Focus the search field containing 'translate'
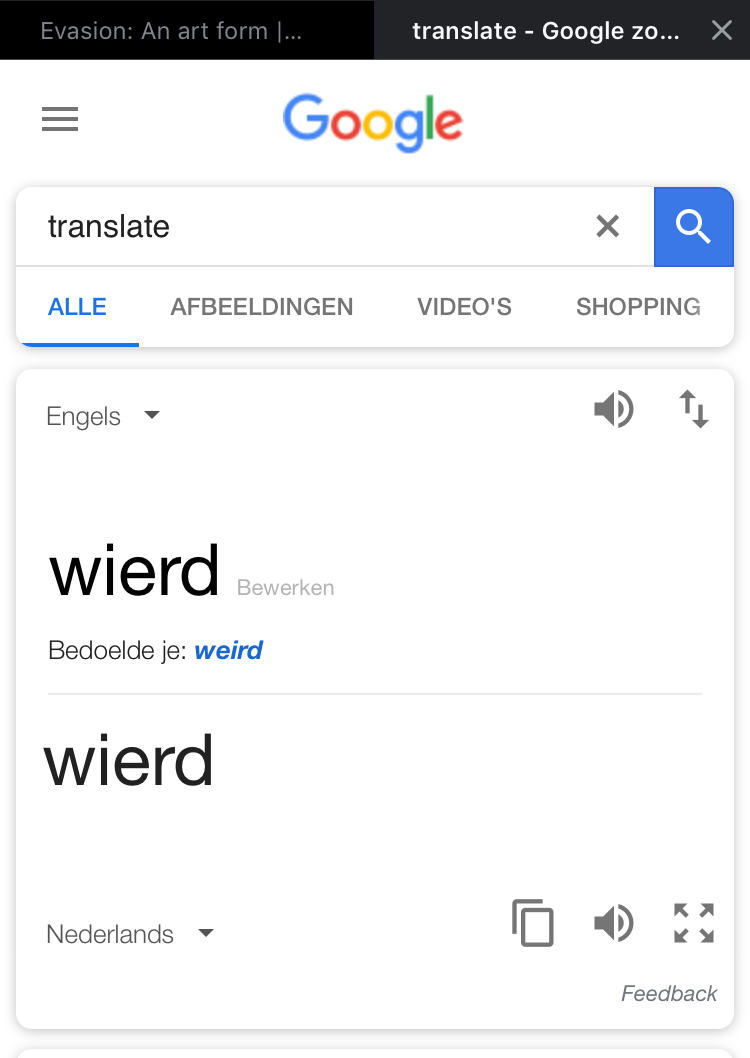 point(300,227)
